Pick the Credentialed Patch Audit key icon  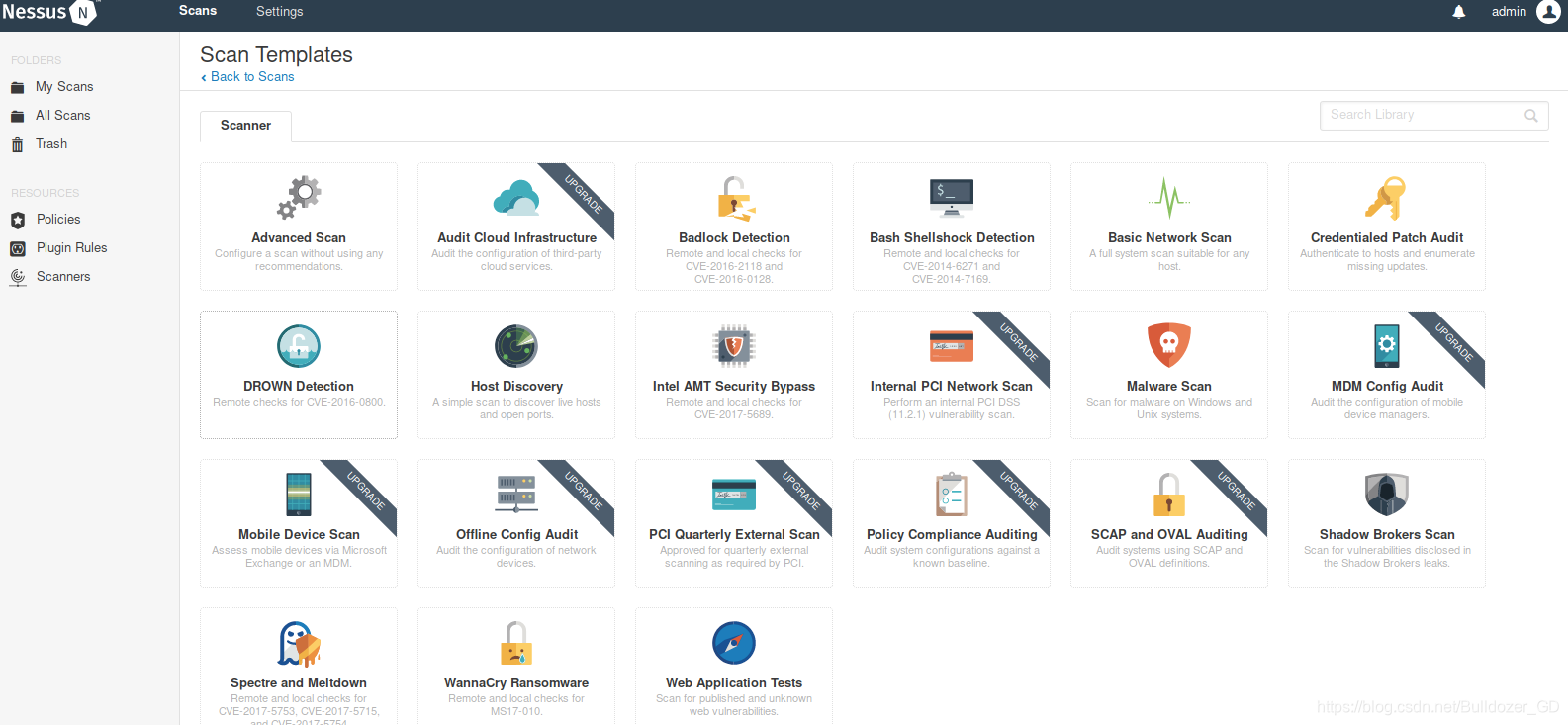click(x=1386, y=198)
